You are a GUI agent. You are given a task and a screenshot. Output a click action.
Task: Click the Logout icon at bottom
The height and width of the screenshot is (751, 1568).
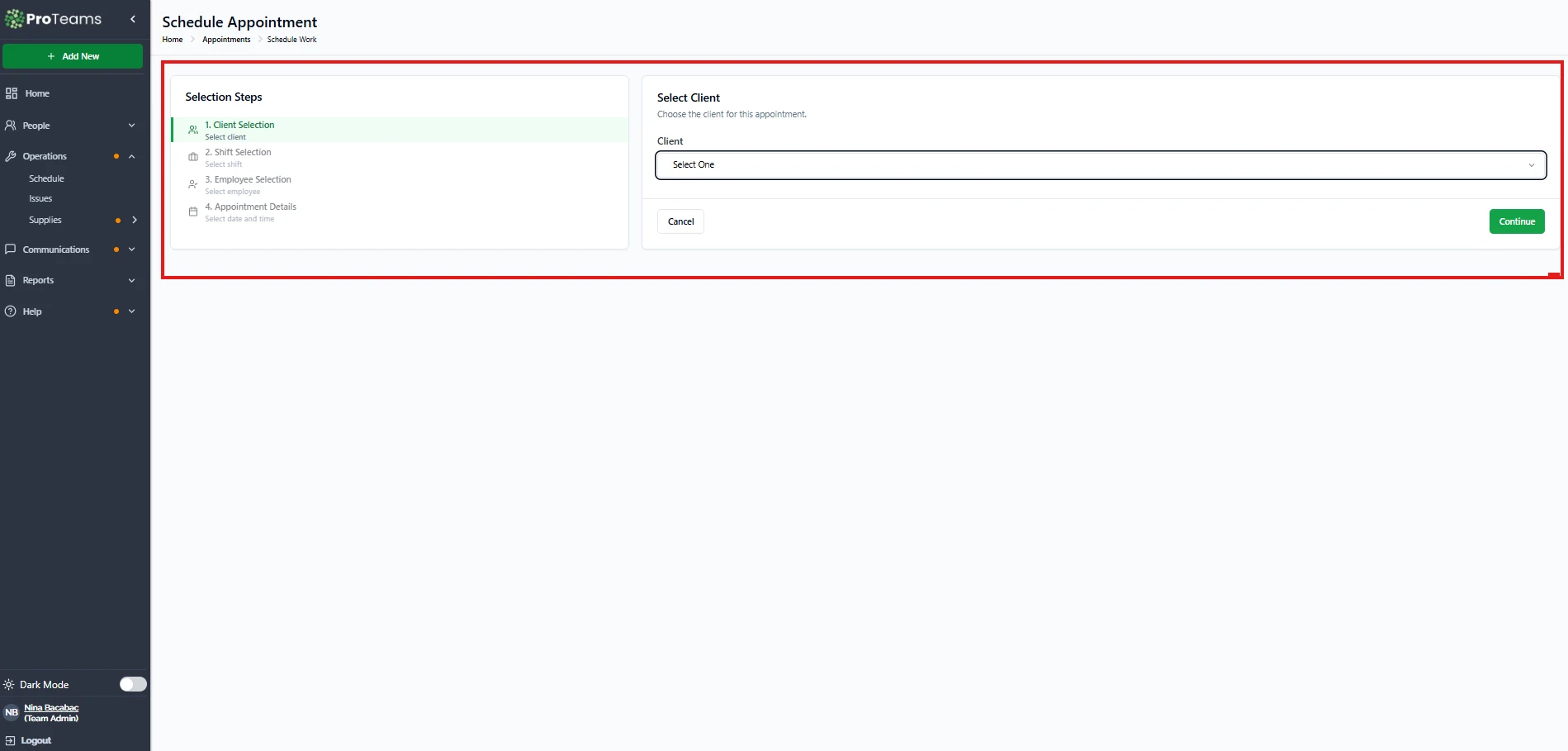point(10,740)
